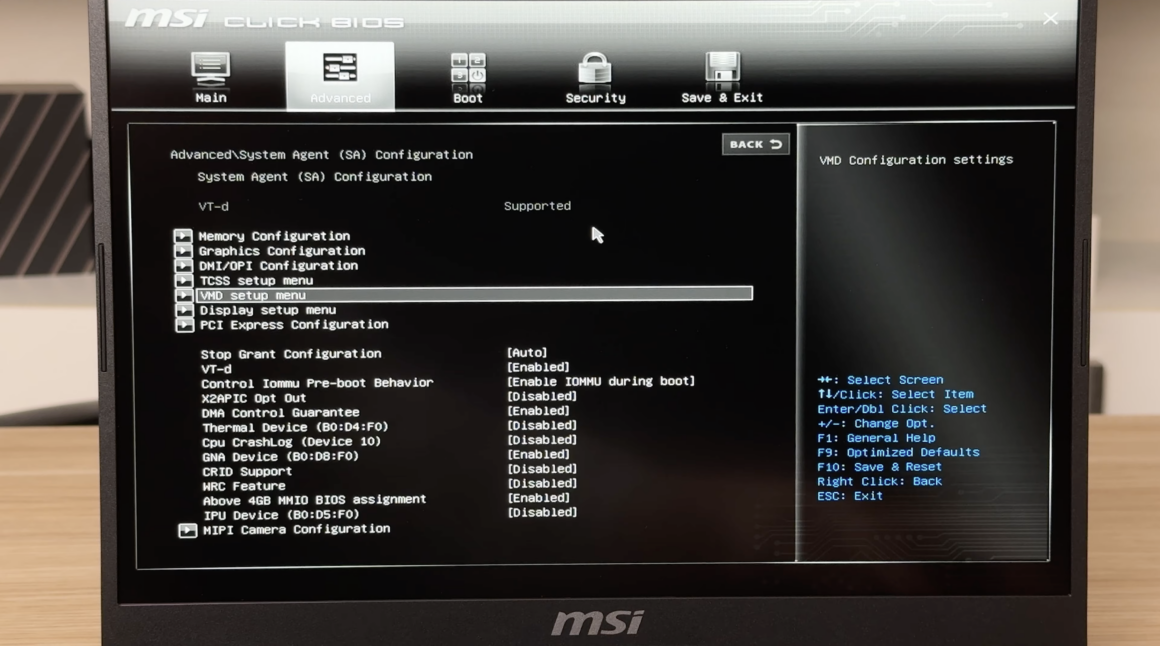Select GNA Device (B0:D8:F0) label
1160x646 pixels.
pyautogui.click(x=280, y=457)
